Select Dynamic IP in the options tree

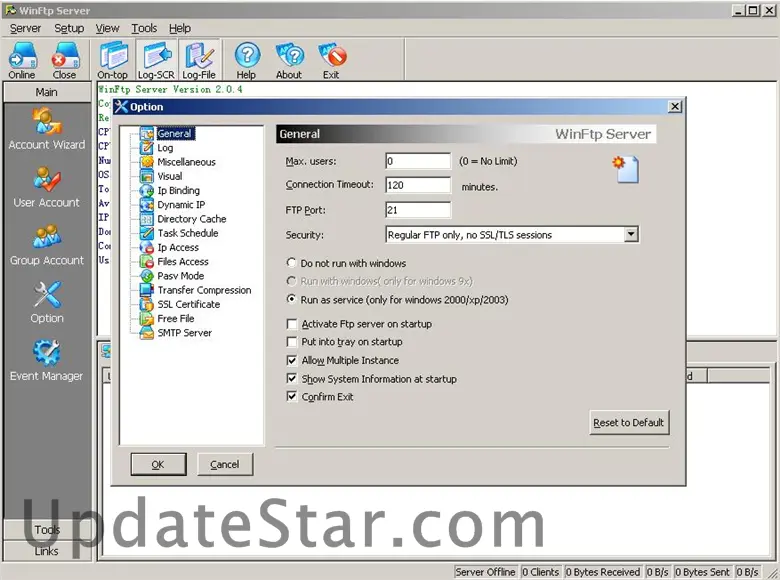[x=181, y=205]
